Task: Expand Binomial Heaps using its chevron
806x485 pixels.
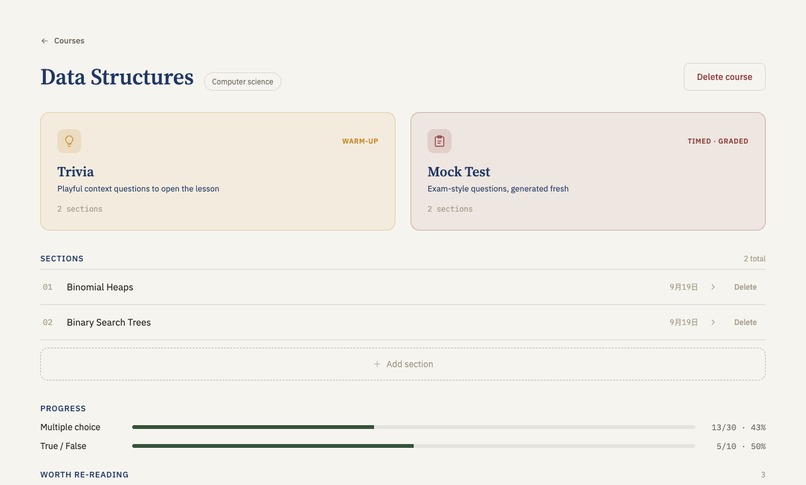Action: (x=713, y=287)
